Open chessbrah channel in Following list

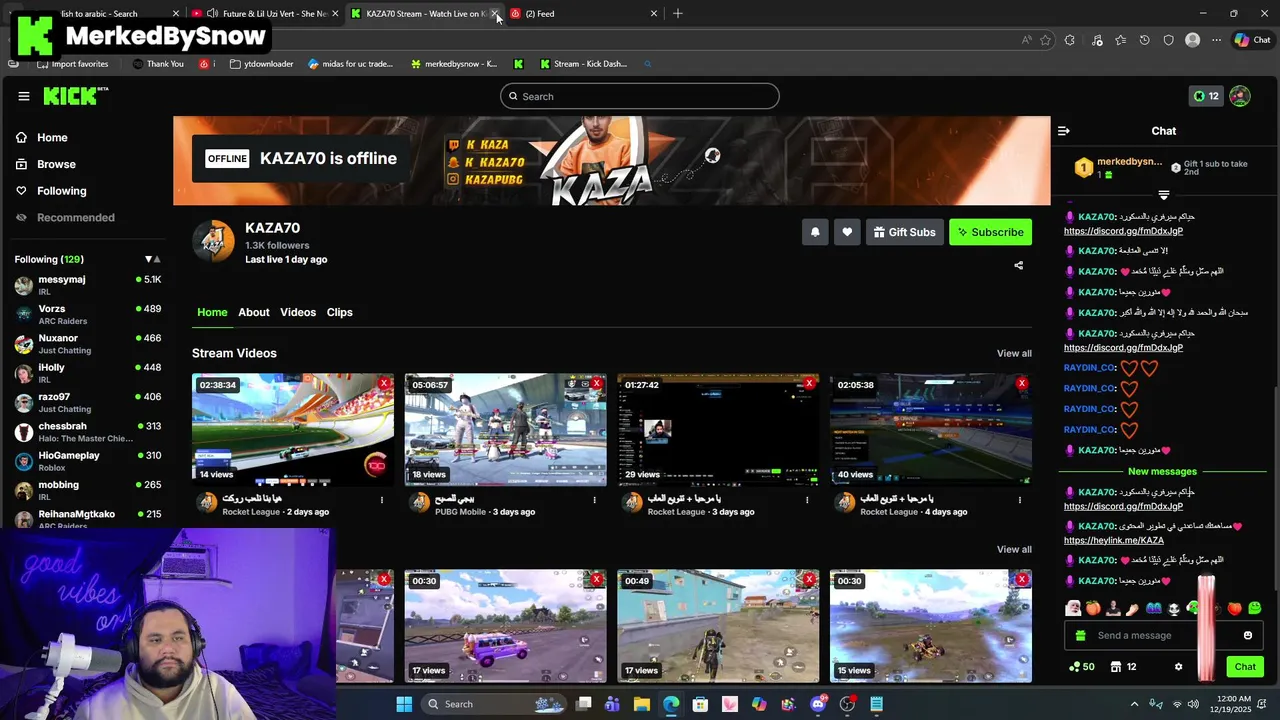click(88, 432)
